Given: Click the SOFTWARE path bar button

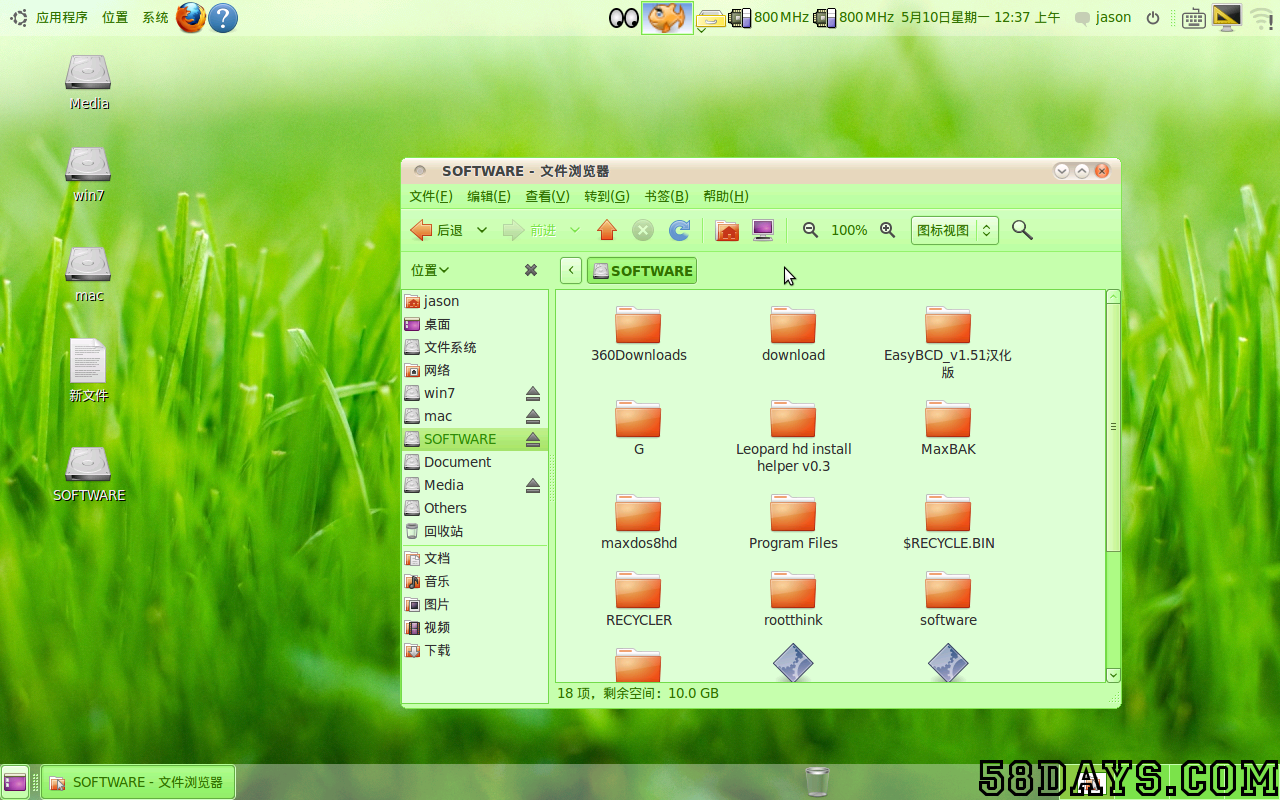Looking at the screenshot, I should tap(642, 271).
